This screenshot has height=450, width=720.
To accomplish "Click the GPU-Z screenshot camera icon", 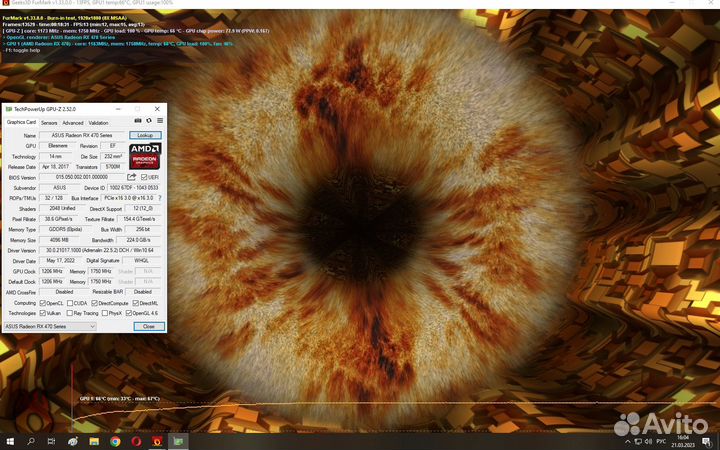I will 138,122.
